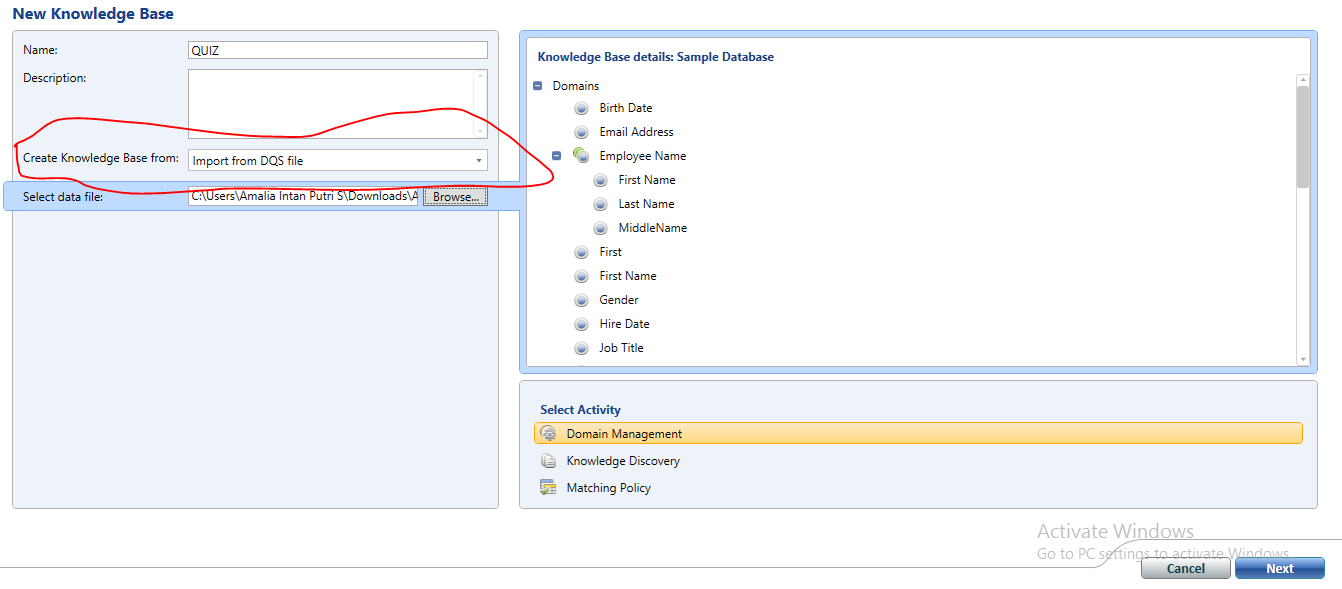Image resolution: width=1342 pixels, height=589 pixels.
Task: Click the Knowledge Discovery book icon
Action: (548, 460)
